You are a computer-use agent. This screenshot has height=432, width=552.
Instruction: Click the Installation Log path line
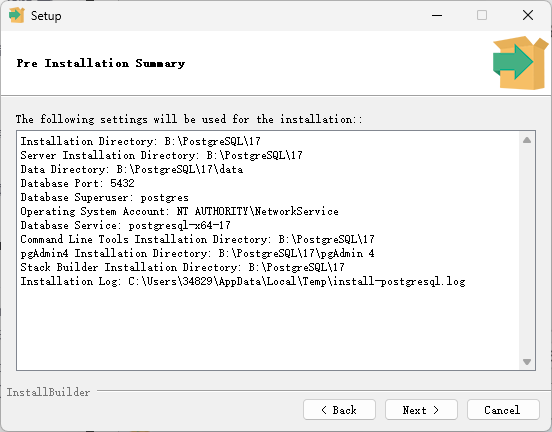[x=243, y=282]
